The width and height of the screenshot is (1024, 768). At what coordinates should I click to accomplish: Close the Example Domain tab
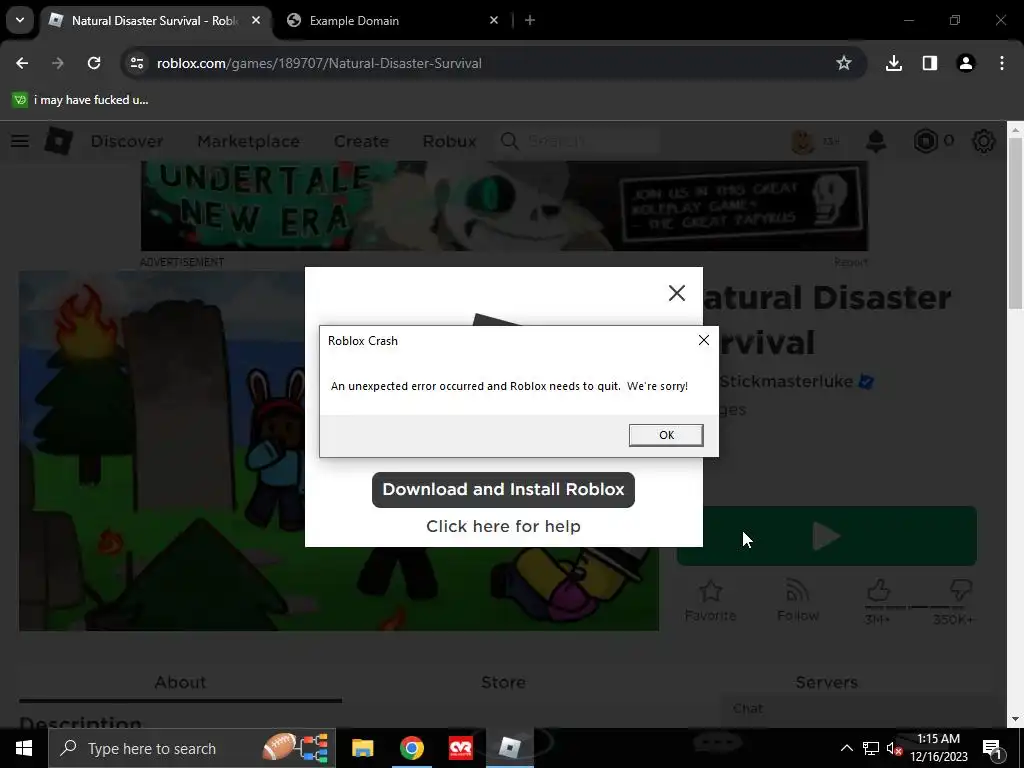pyautogui.click(x=494, y=20)
